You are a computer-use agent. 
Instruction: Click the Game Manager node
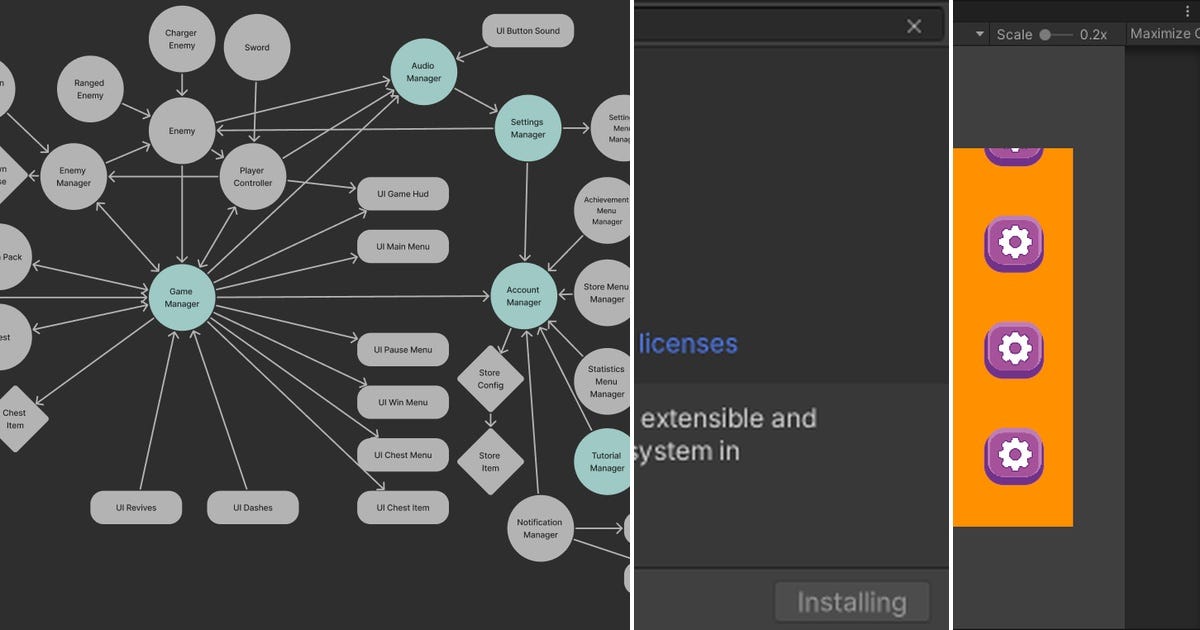pyautogui.click(x=181, y=298)
